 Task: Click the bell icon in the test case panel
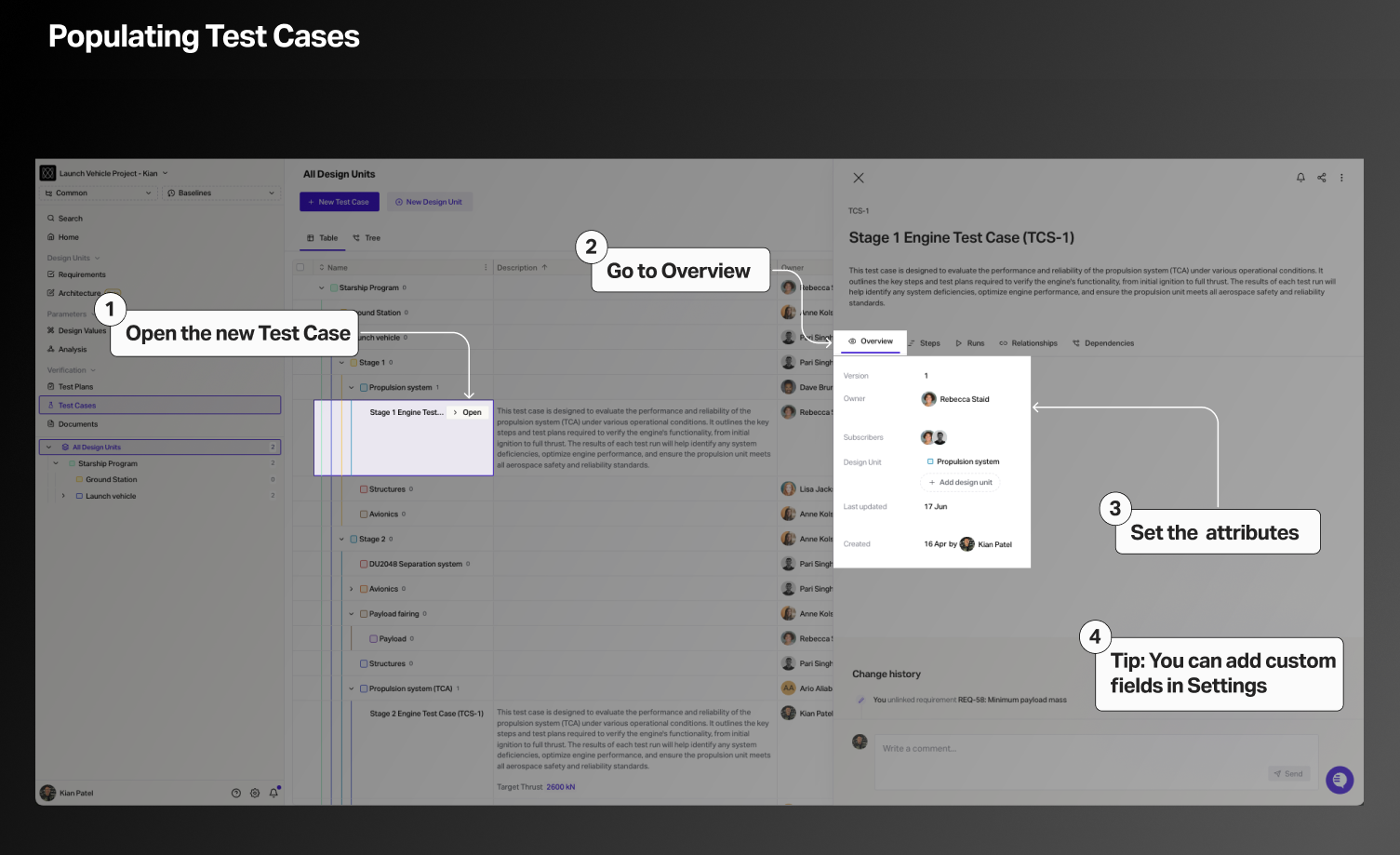1300,177
